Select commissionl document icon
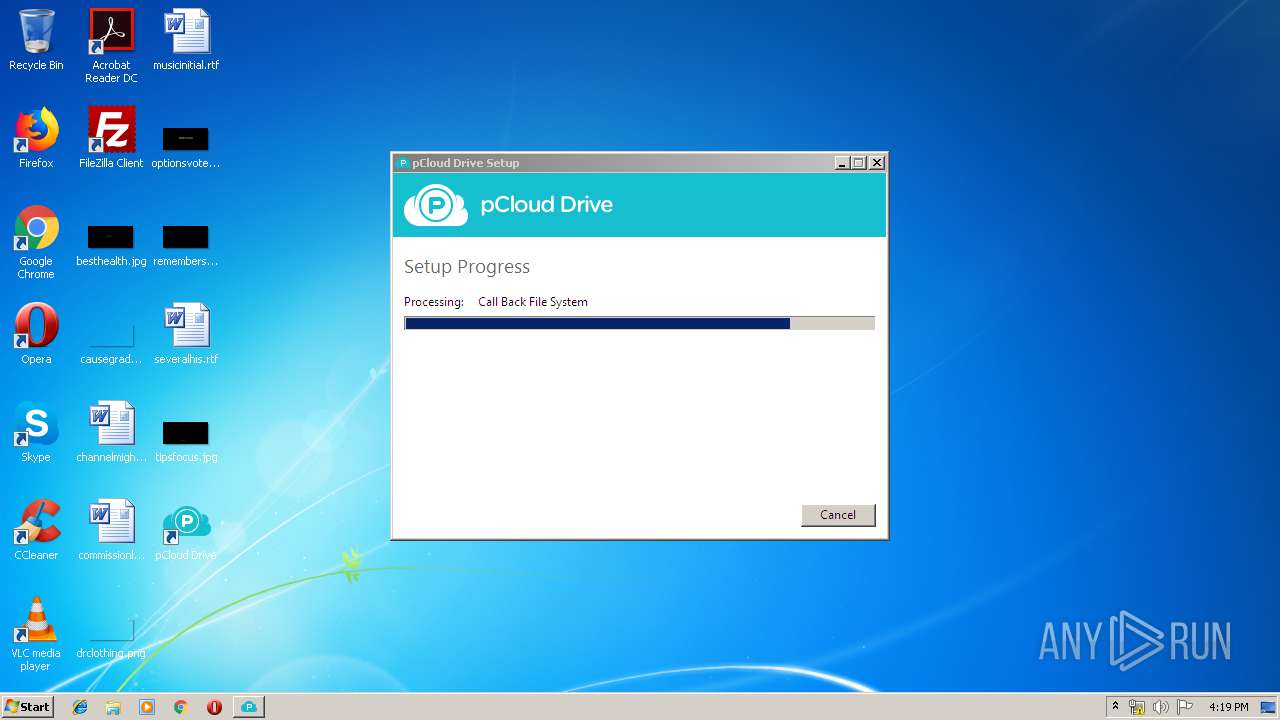Image resolution: width=1280 pixels, height=720 pixels. point(111,530)
